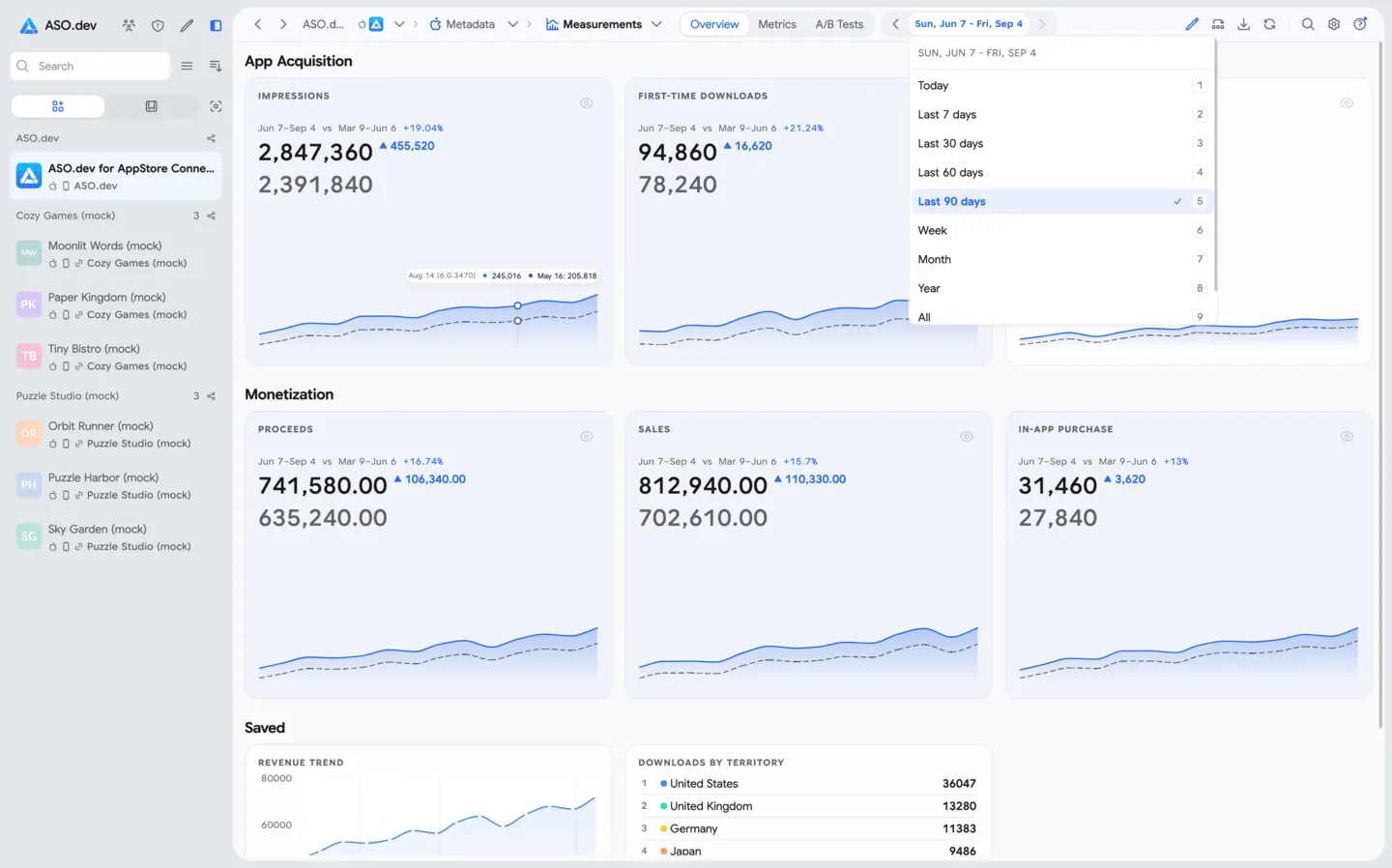Viewport: 1392px width, 868px height.
Task: Open the help question mark icon
Action: pos(1360,24)
